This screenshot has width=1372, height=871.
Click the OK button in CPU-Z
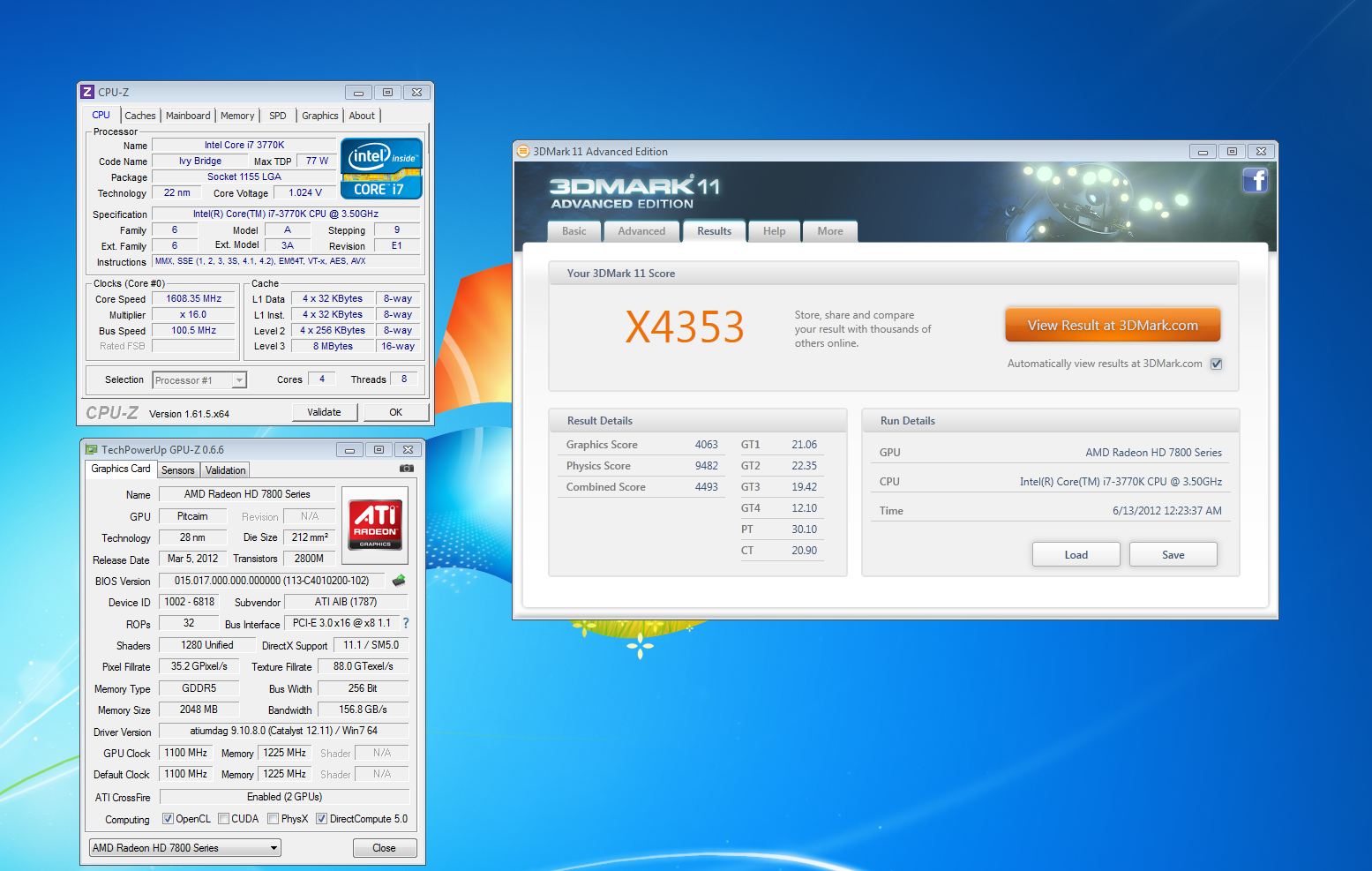[x=396, y=412]
